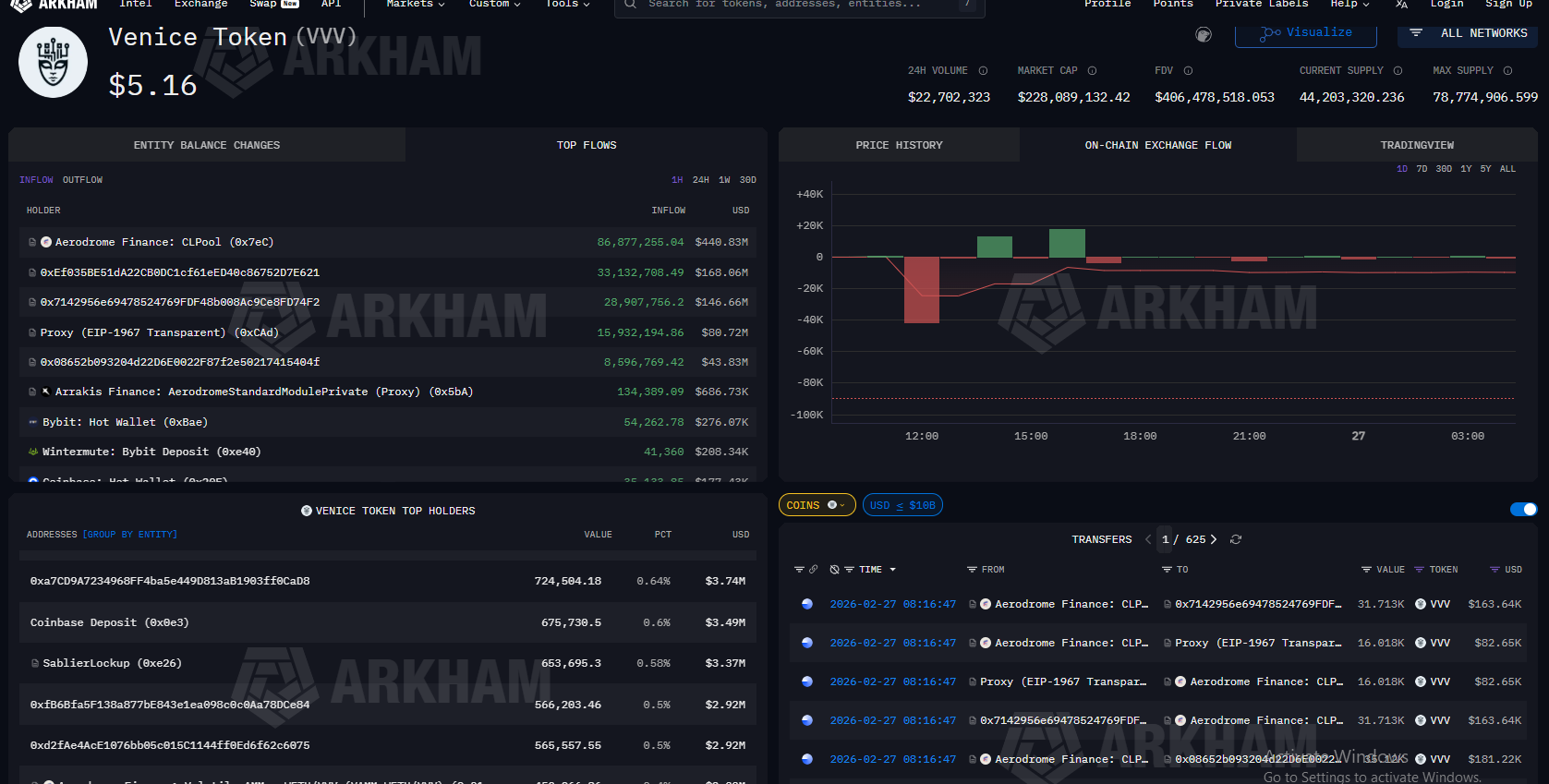Open SablierLockup (0xe26) holder
Image resolution: width=1549 pixels, height=784 pixels.
(112, 663)
